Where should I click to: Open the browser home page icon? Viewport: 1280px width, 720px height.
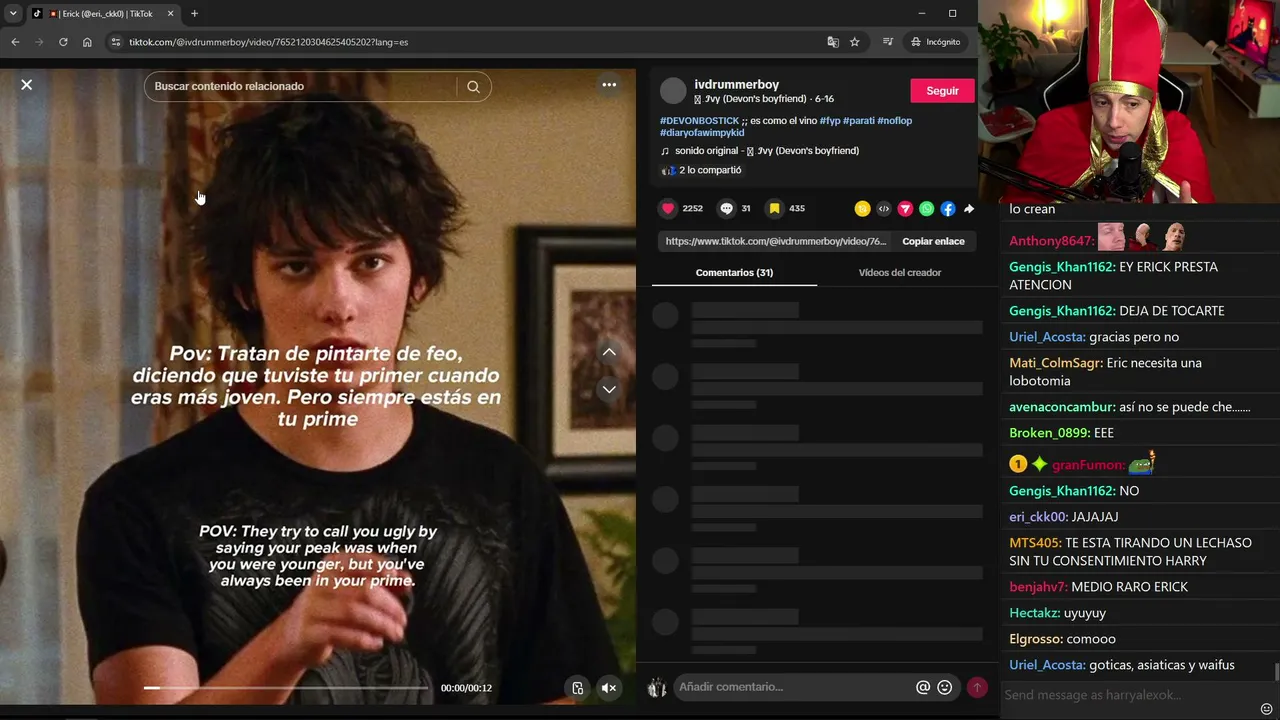click(x=87, y=42)
